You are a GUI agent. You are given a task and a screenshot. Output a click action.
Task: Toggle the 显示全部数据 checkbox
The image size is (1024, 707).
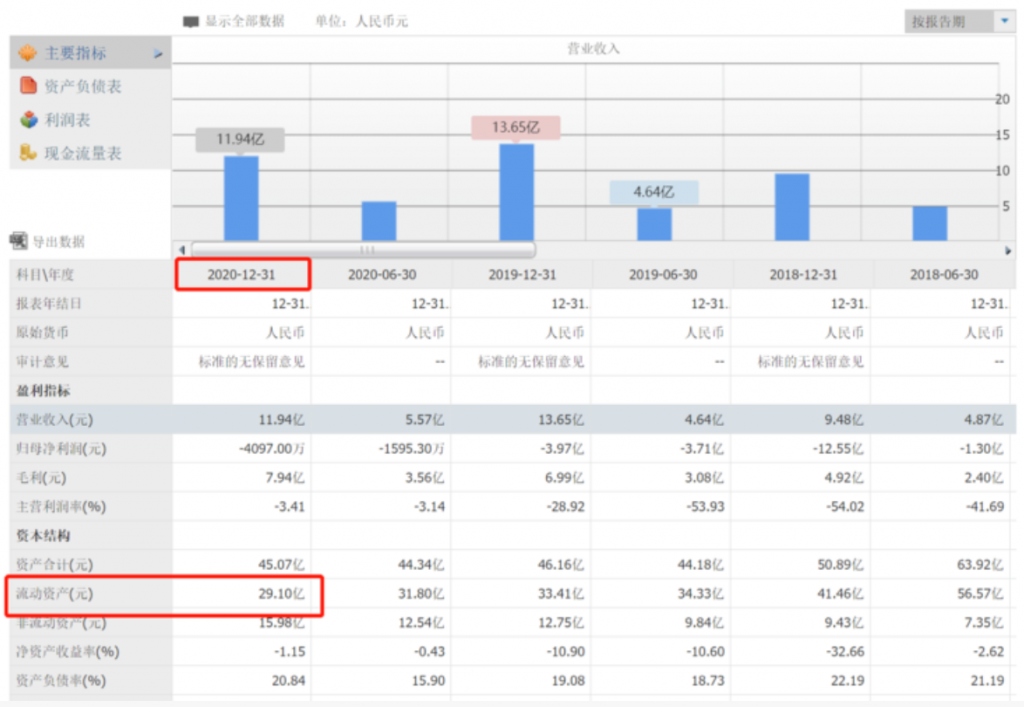tap(191, 21)
